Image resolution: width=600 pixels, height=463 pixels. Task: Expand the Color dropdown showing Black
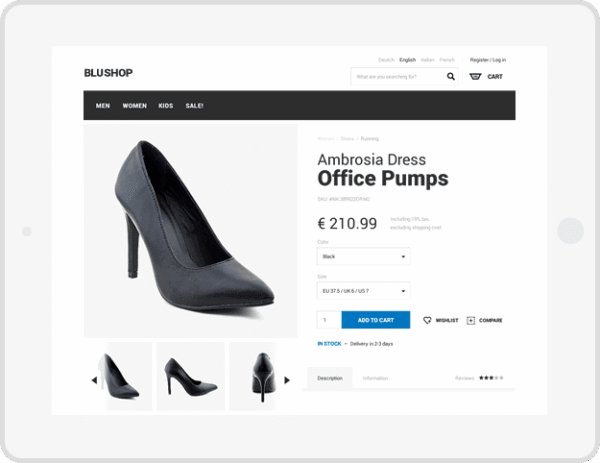click(x=363, y=257)
